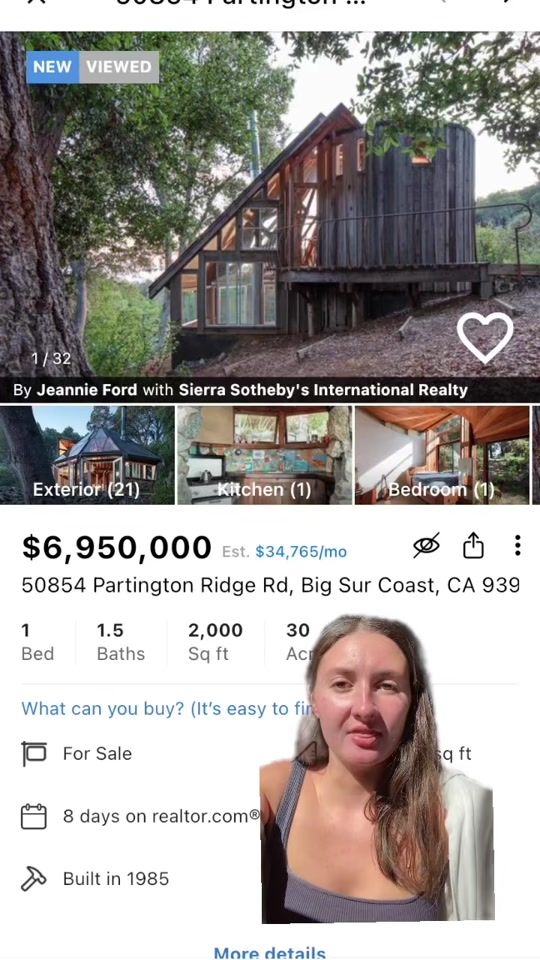The height and width of the screenshot is (960, 540).
Task: Save listing with the heart icon
Action: pos(485,337)
